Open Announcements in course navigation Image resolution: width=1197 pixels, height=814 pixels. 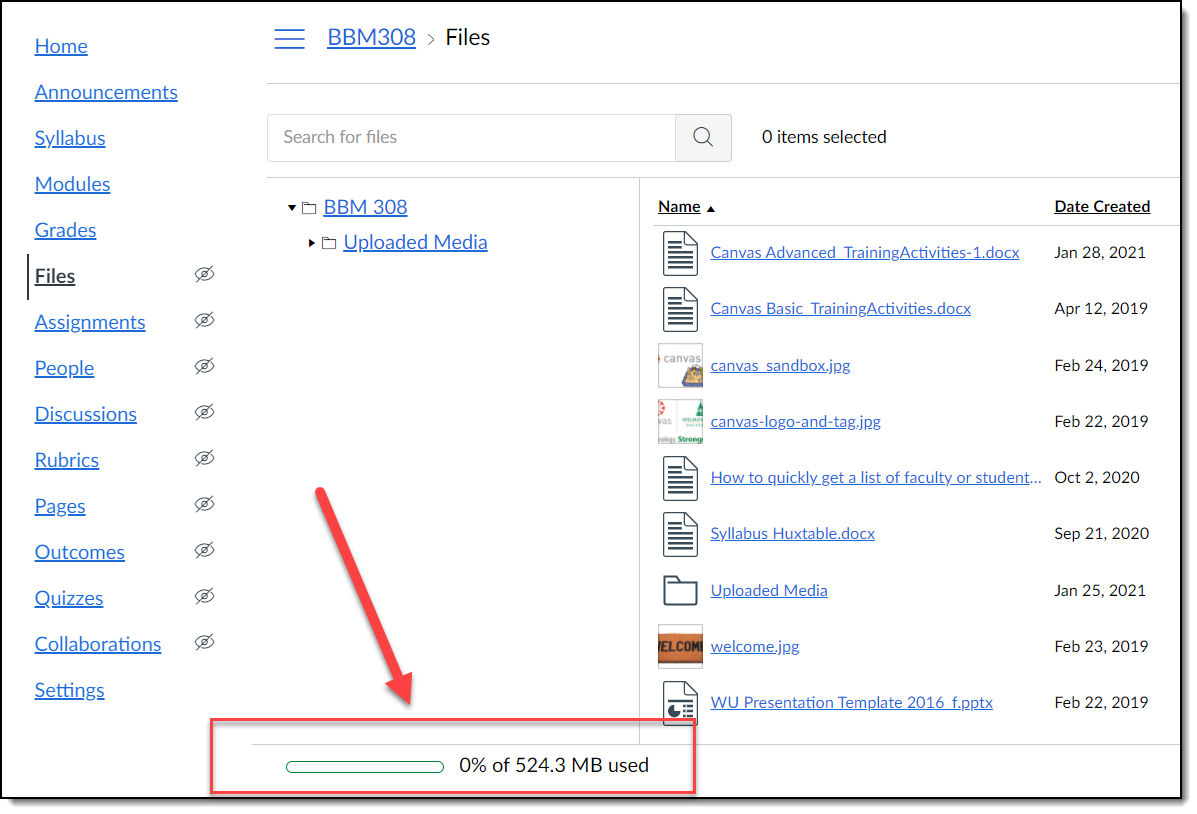pos(106,92)
